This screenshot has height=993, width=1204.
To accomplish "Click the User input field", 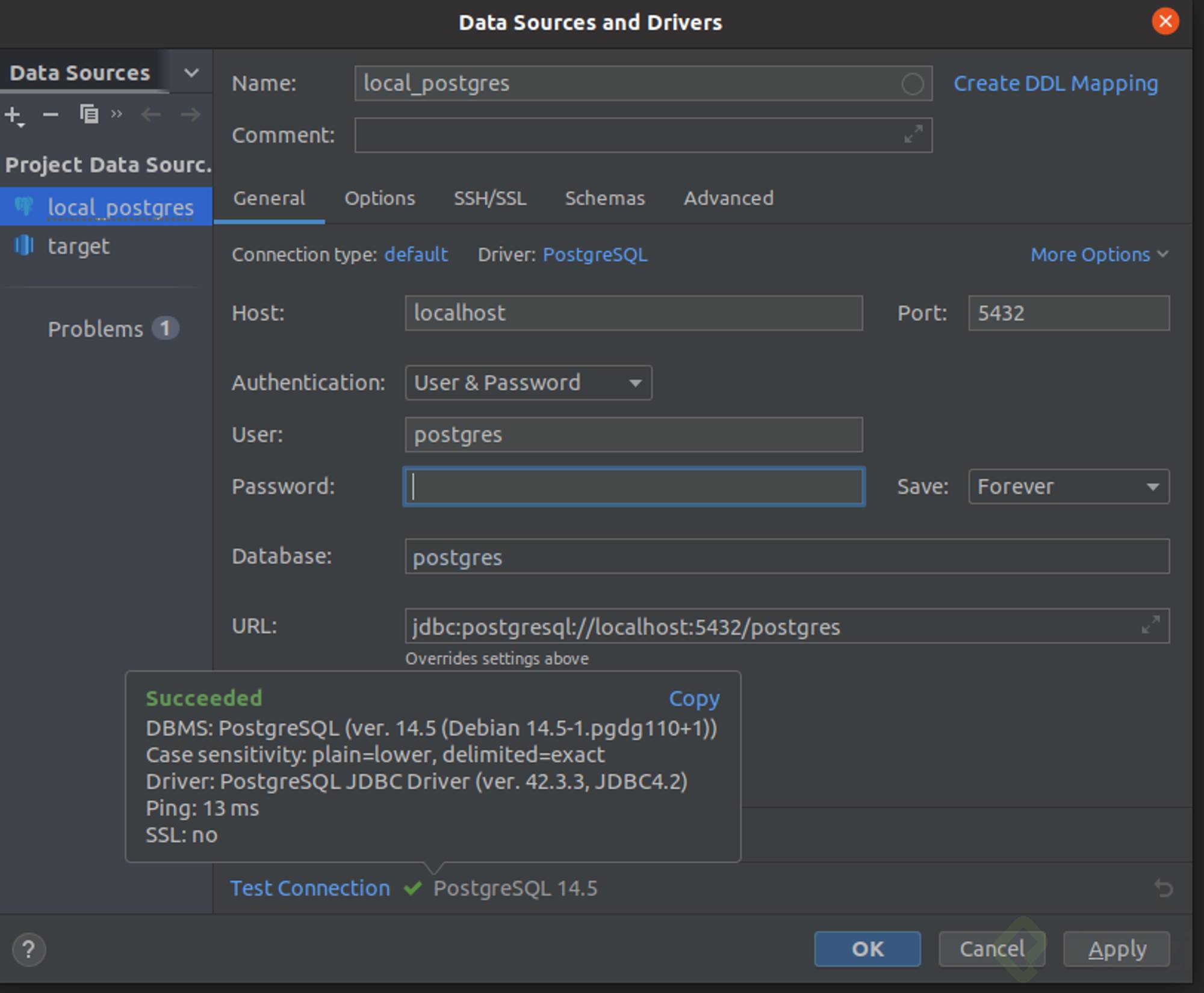I will 633,435.
